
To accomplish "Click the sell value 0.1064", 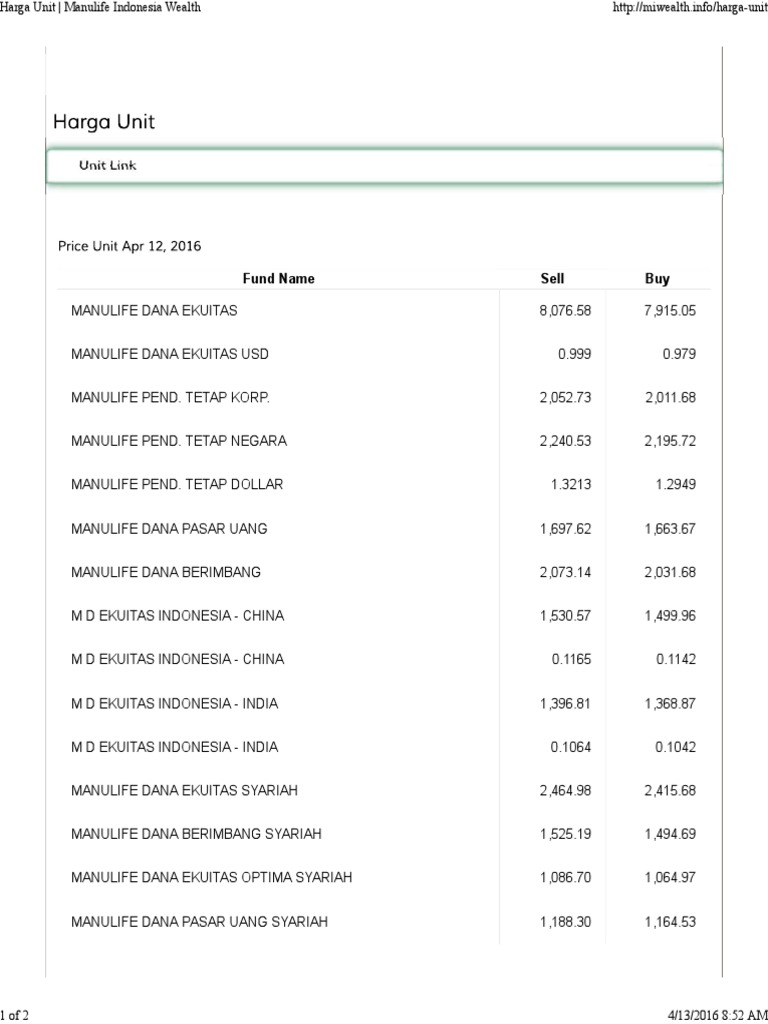I will (x=571, y=746).
